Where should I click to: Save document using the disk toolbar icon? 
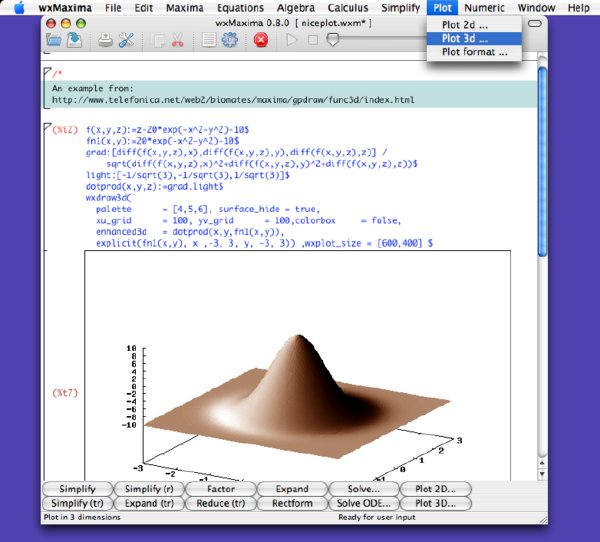tap(74, 40)
